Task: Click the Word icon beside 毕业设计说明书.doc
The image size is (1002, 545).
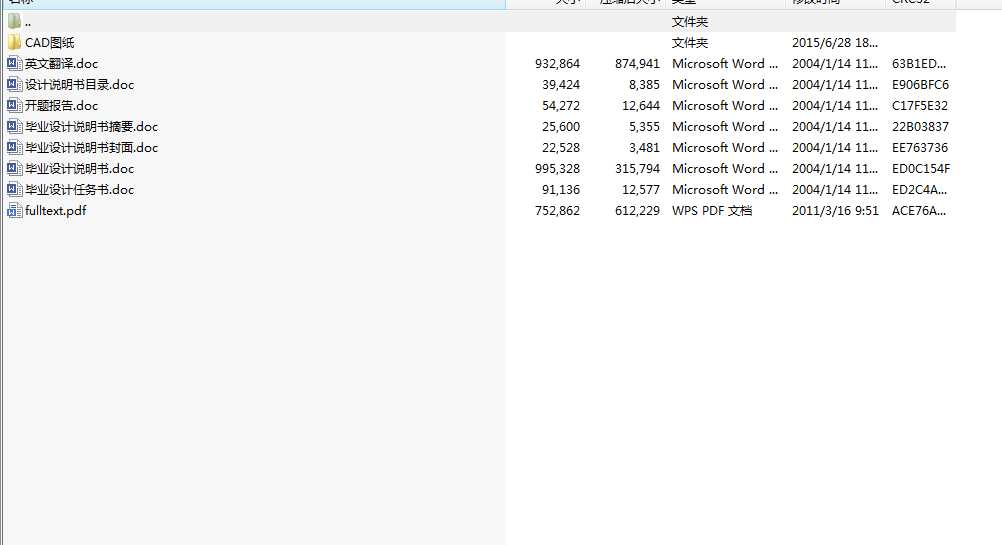Action: tap(14, 169)
